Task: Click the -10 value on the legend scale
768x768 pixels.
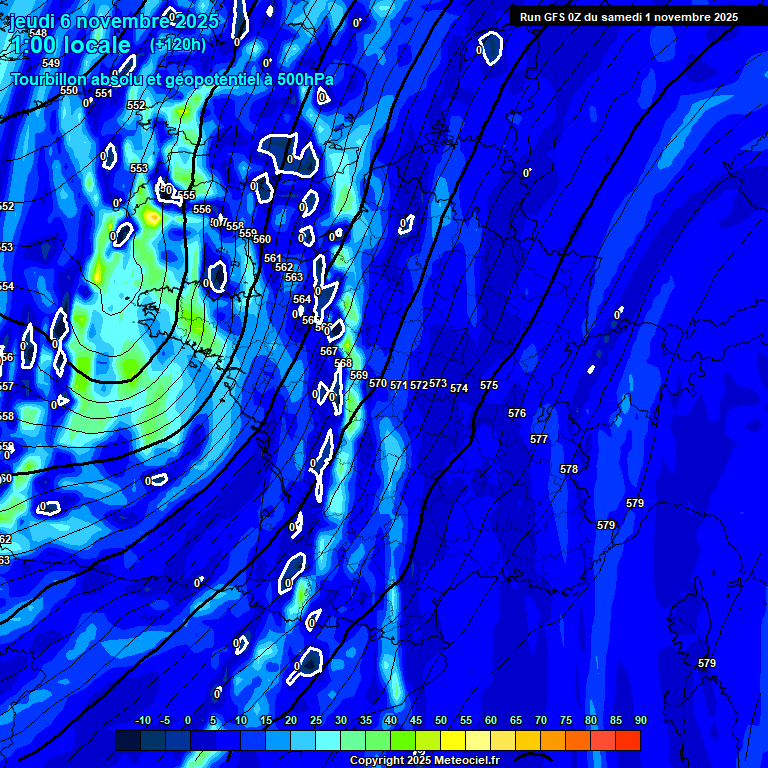Action: tap(142, 721)
